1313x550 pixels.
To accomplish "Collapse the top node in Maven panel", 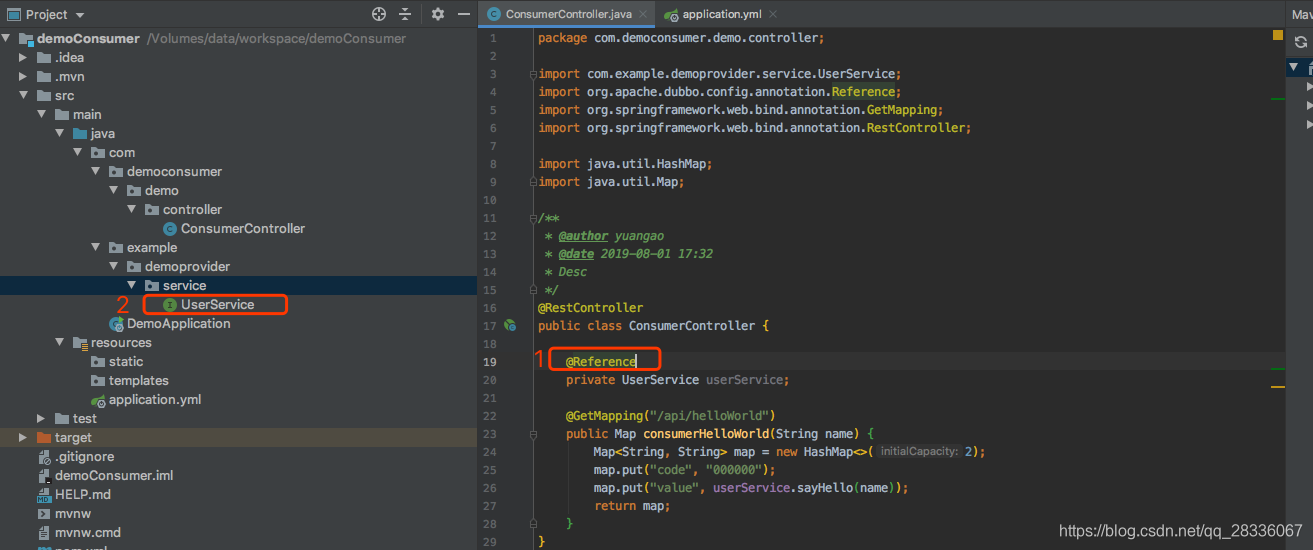I will pyautogui.click(x=1293, y=68).
